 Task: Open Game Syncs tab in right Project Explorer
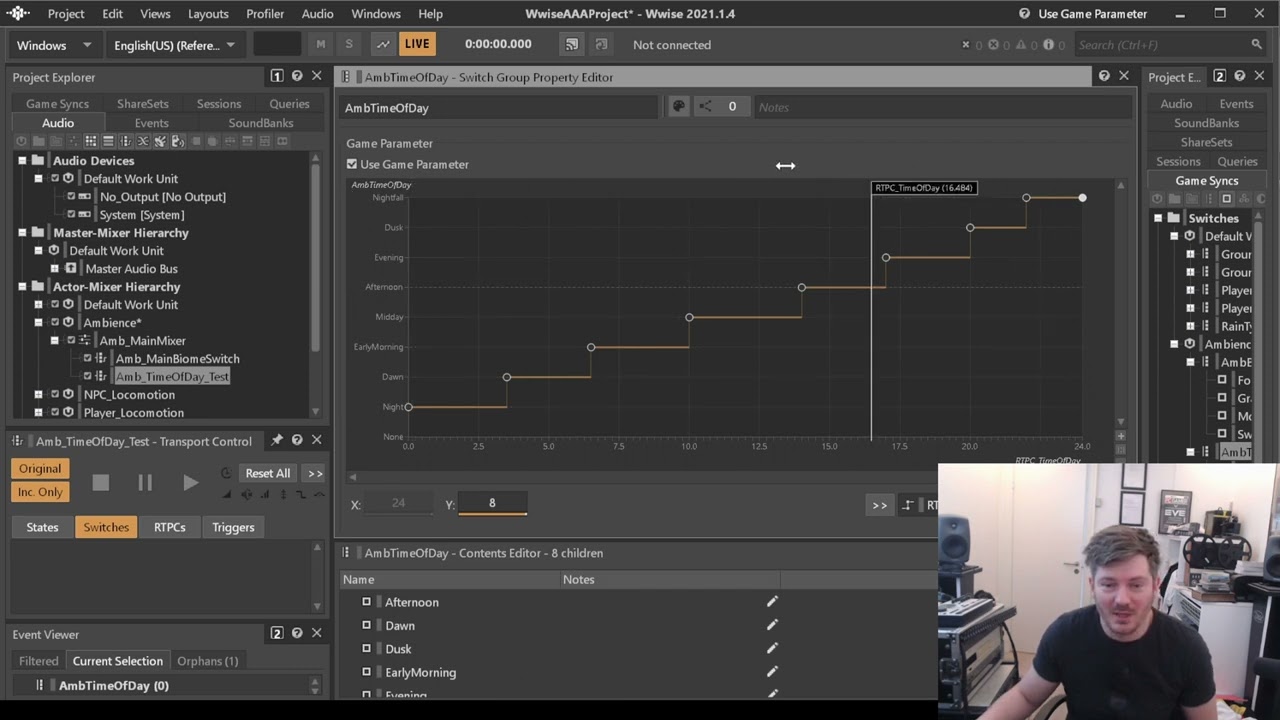tap(1207, 181)
